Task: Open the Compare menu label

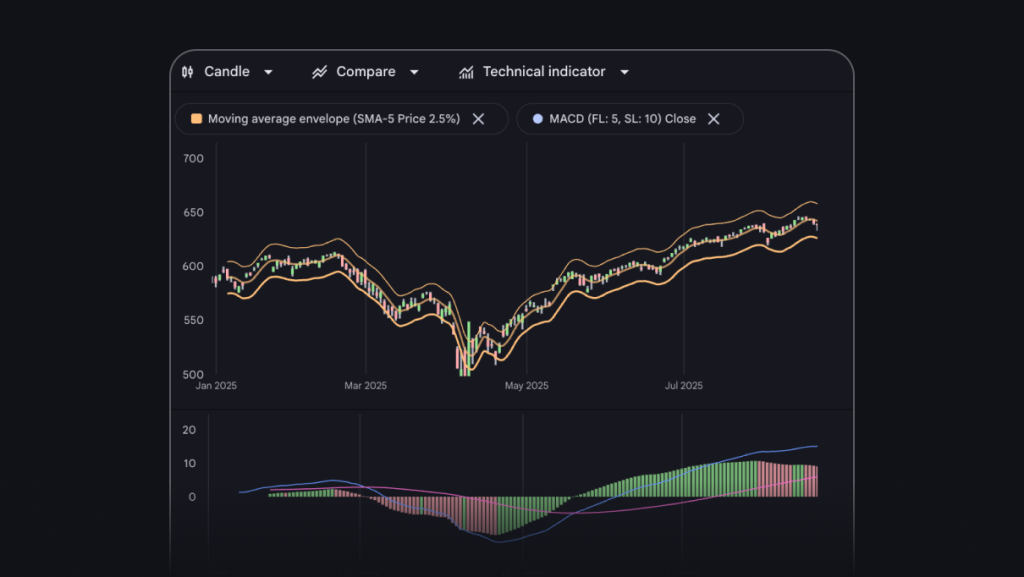Action: point(366,72)
